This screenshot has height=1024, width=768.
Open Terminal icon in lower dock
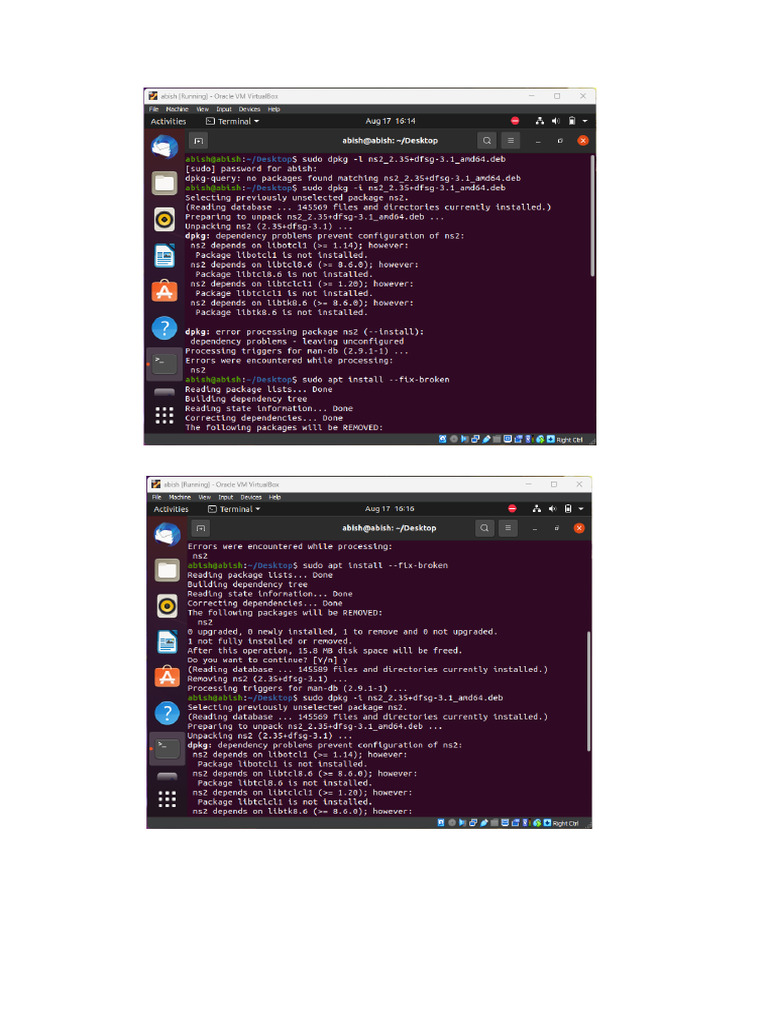click(x=167, y=748)
